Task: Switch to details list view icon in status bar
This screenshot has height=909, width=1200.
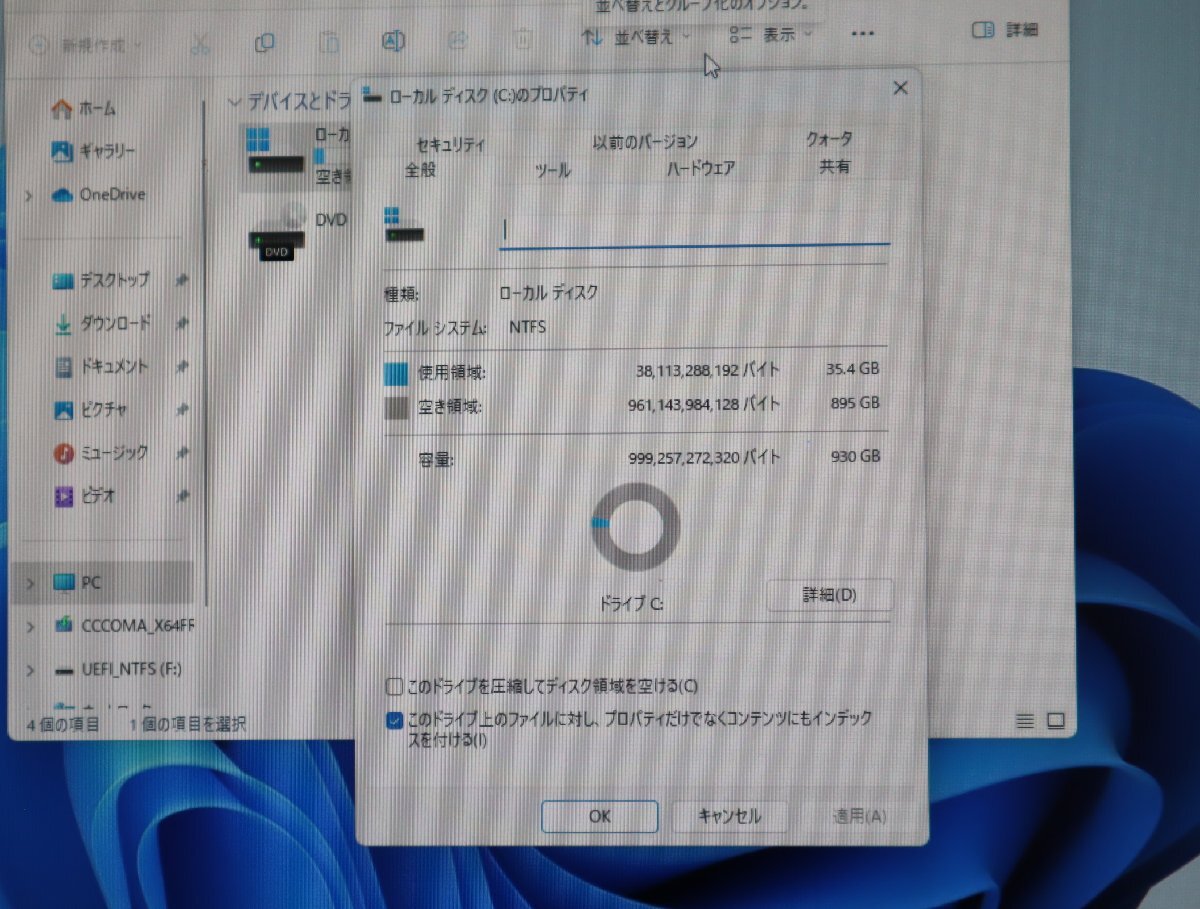Action: click(1025, 721)
